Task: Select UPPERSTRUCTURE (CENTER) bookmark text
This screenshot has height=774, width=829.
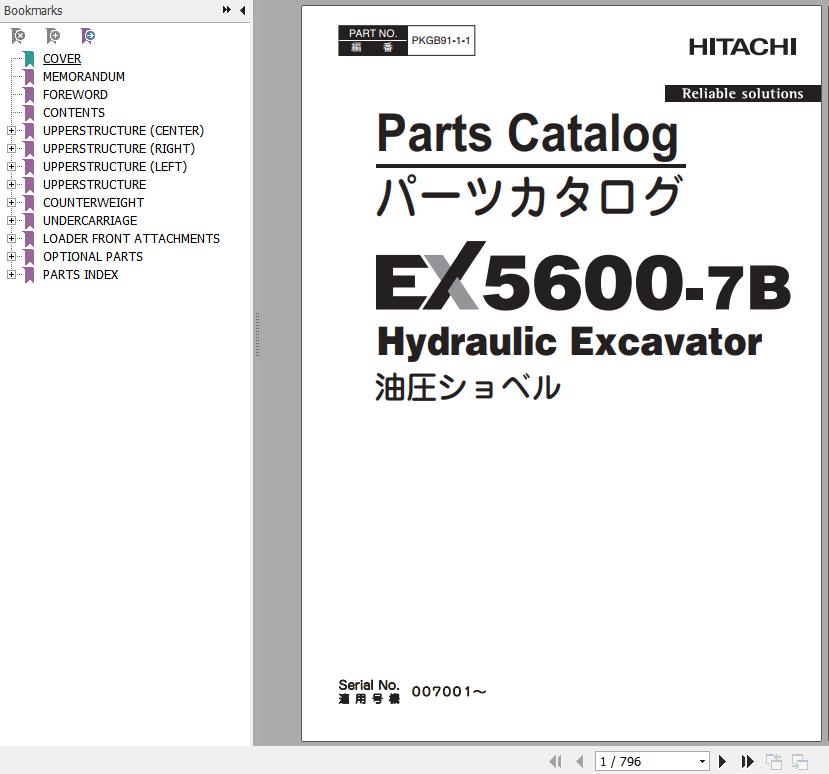Action: click(x=123, y=131)
